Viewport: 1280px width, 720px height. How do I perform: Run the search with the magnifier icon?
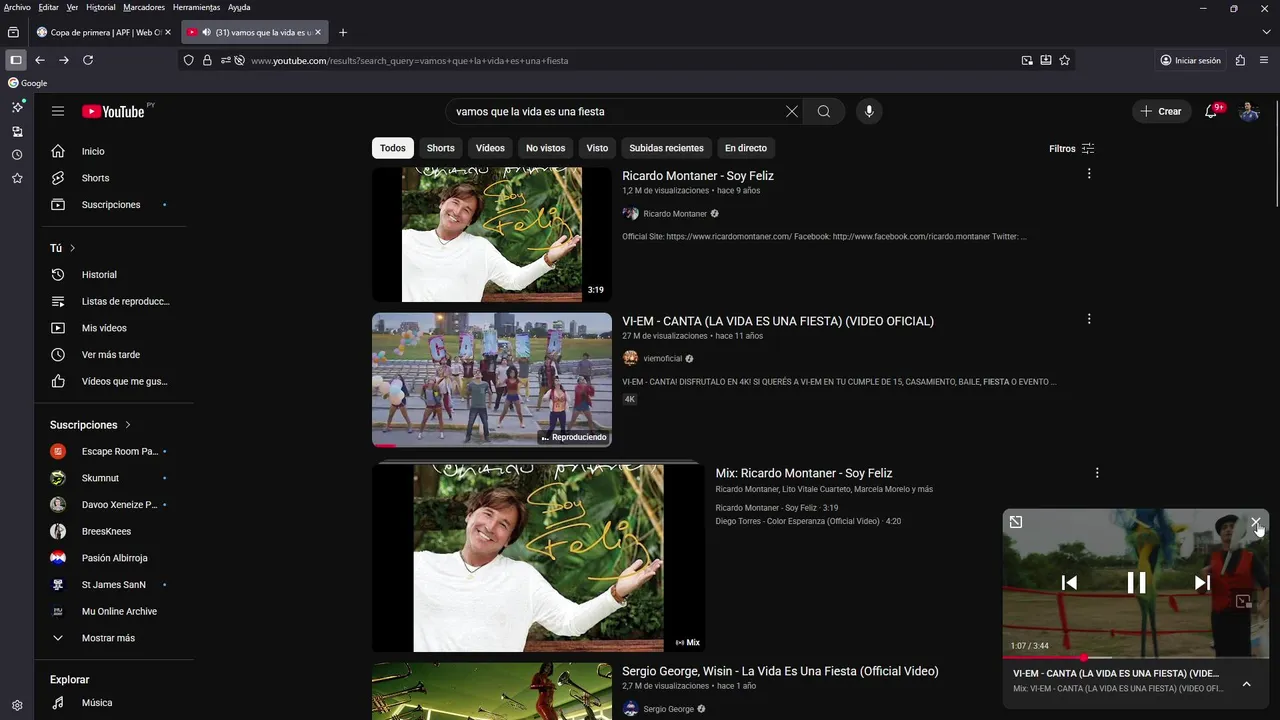824,111
